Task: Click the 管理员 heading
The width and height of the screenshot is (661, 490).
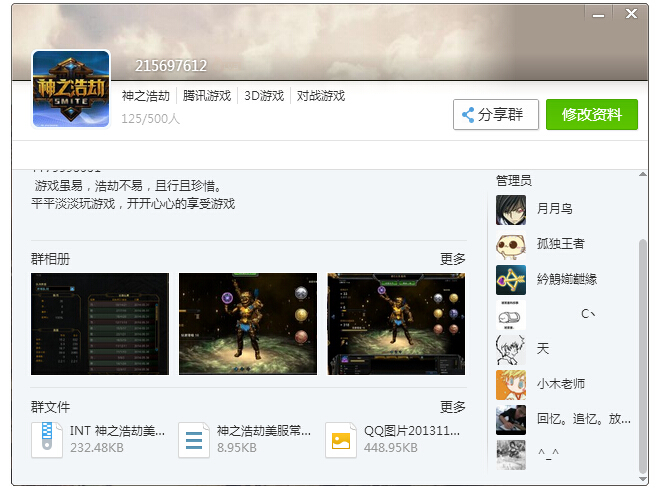Action: [x=514, y=180]
